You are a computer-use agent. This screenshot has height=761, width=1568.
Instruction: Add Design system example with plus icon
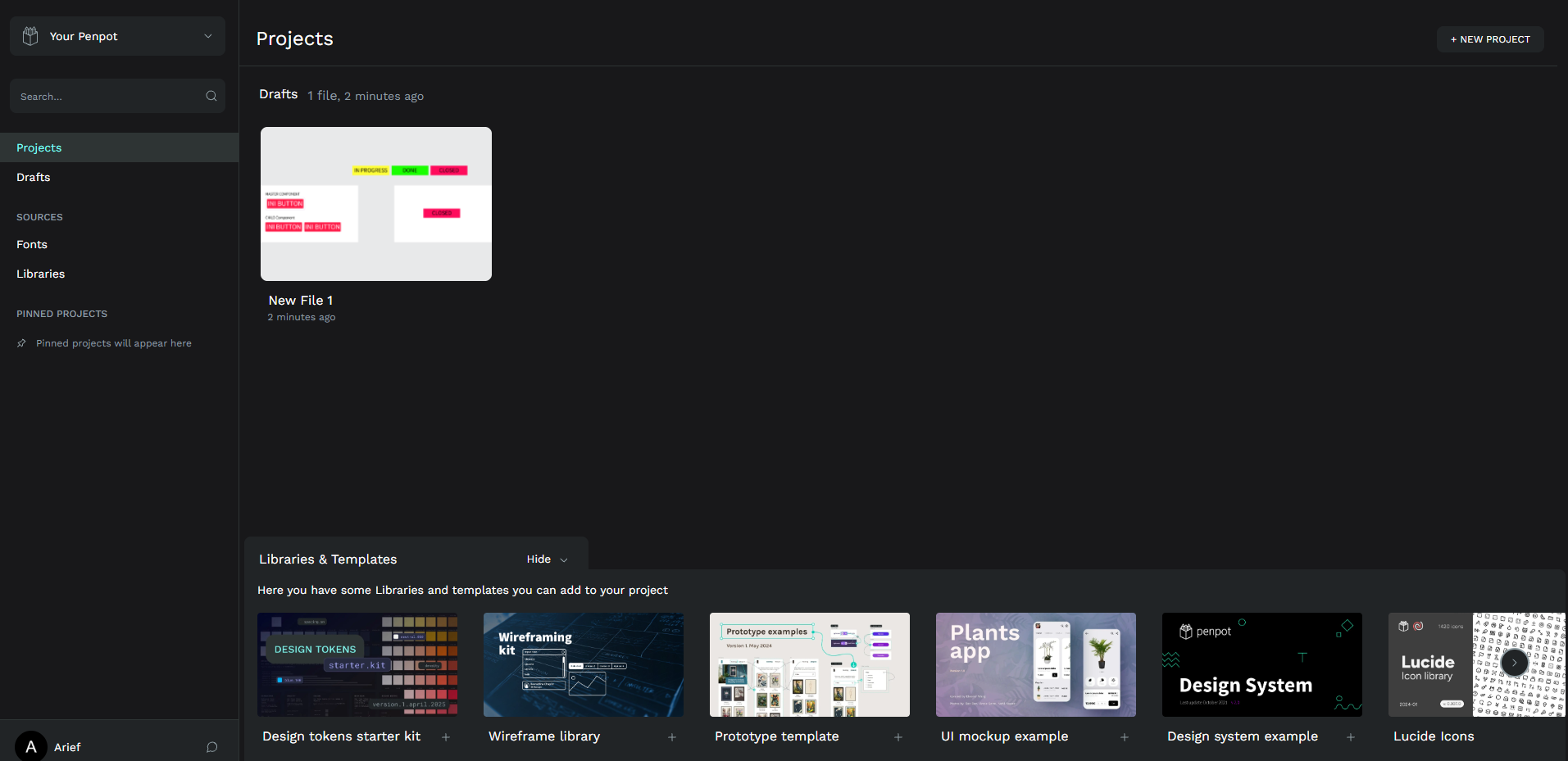click(1351, 737)
